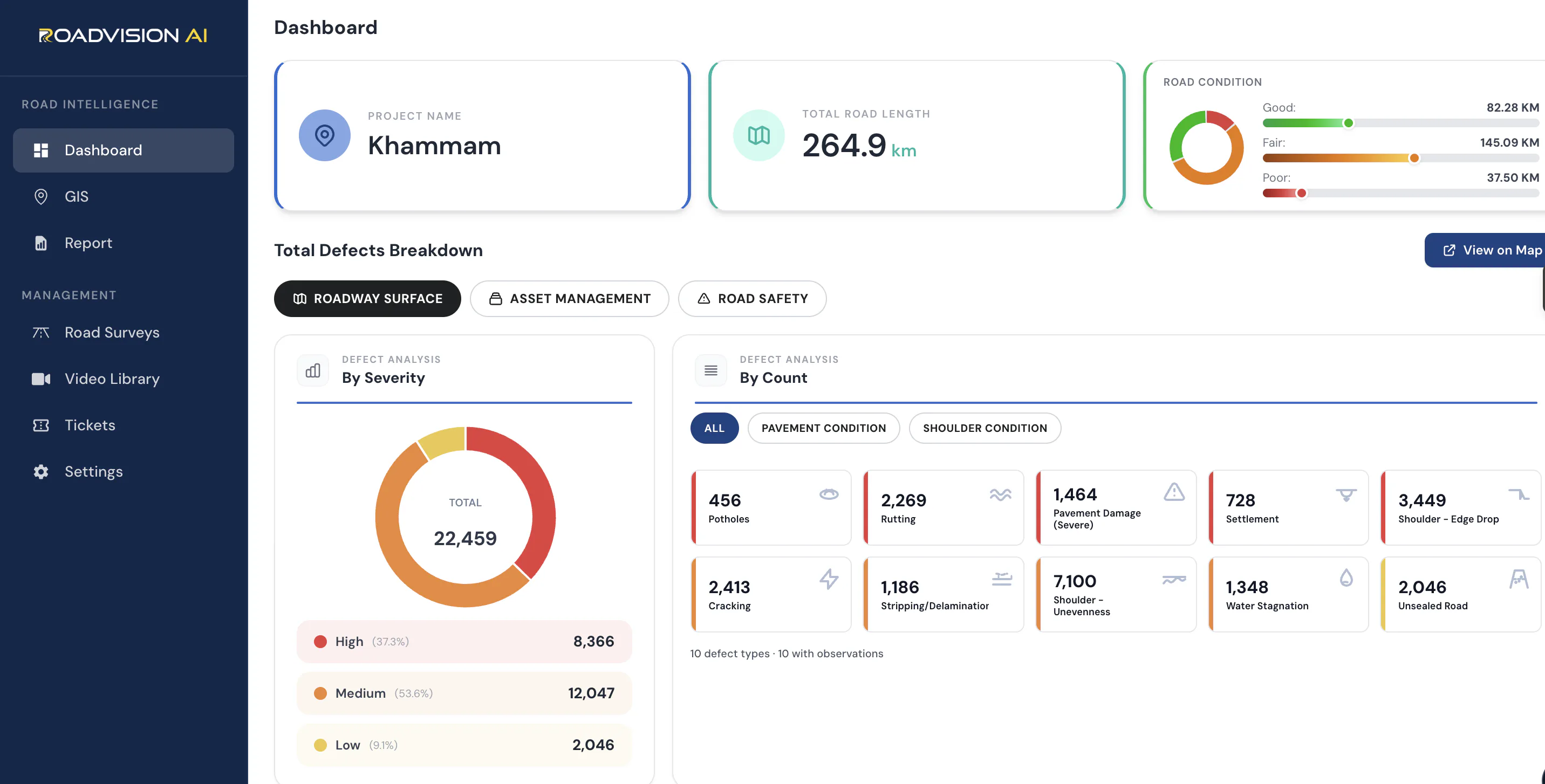Image resolution: width=1545 pixels, height=784 pixels.
Task: Filter by Shoulder Condition
Action: (x=984, y=428)
